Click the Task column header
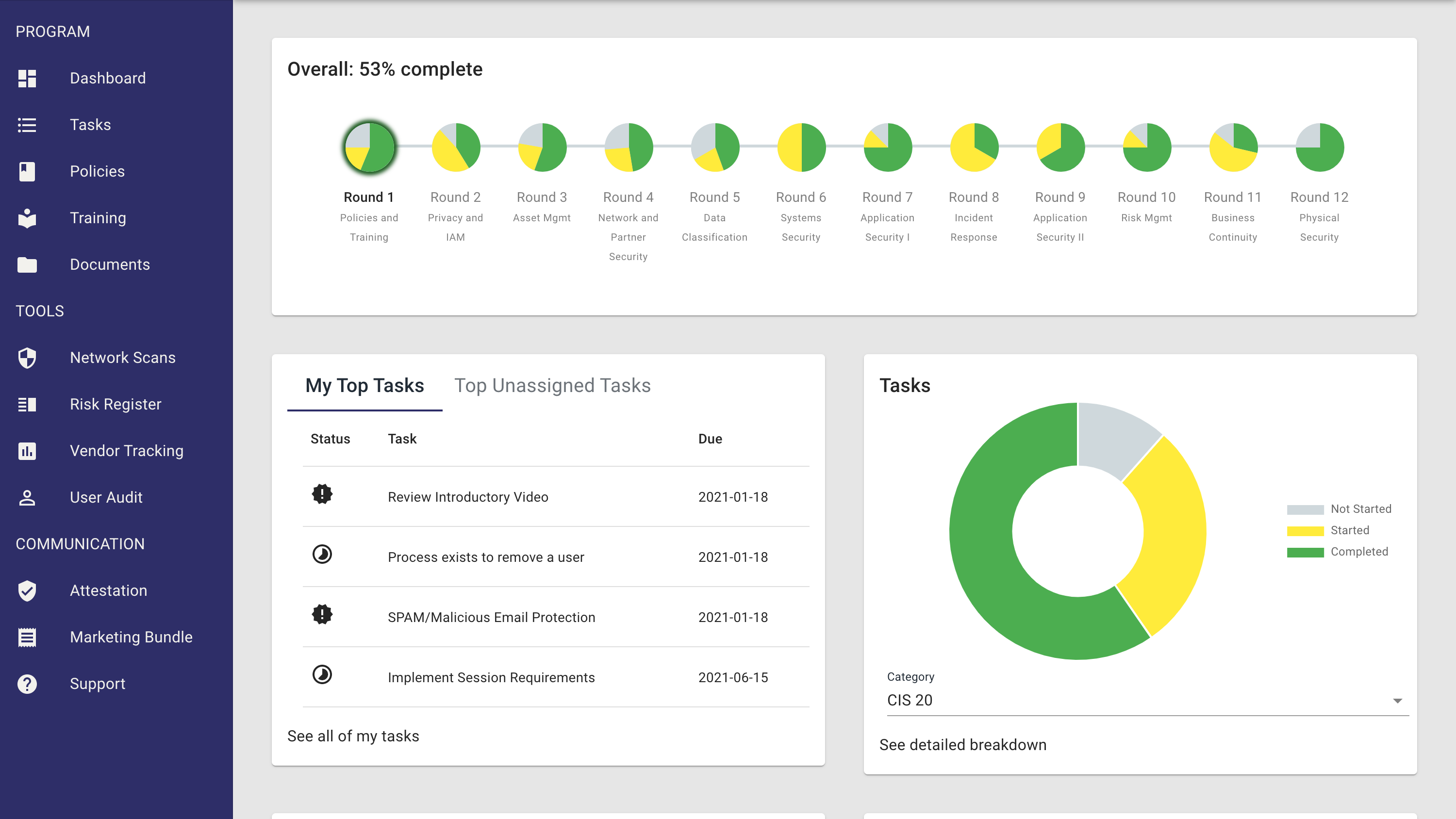 (x=402, y=439)
